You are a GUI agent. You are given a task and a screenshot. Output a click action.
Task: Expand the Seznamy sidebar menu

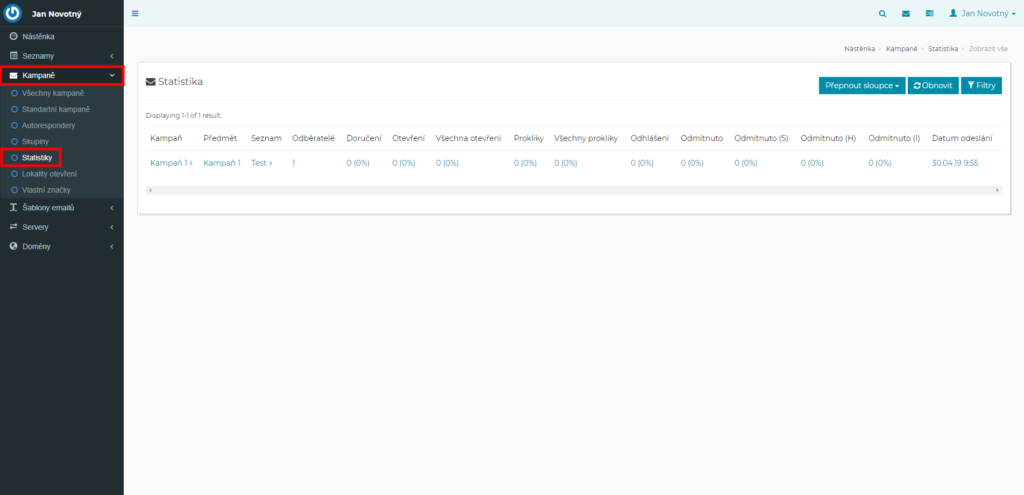61,56
